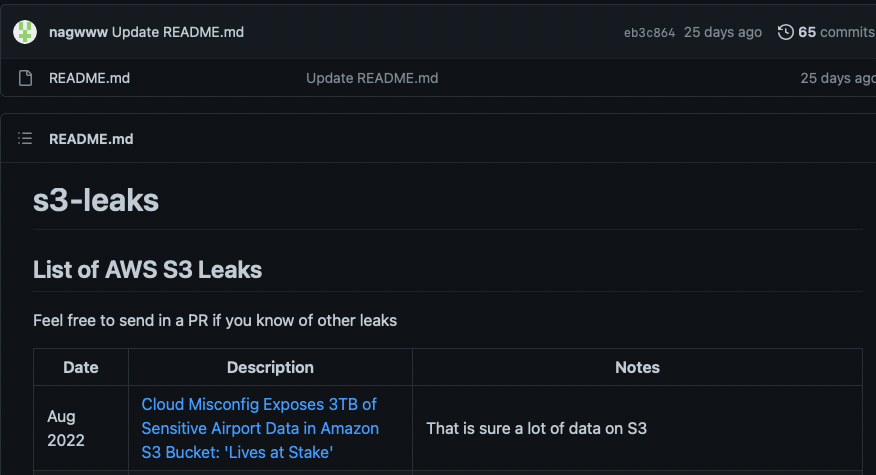The image size is (876, 475).
Task: Click the List of AWS S3 Leaks heading
Action: pos(147,270)
